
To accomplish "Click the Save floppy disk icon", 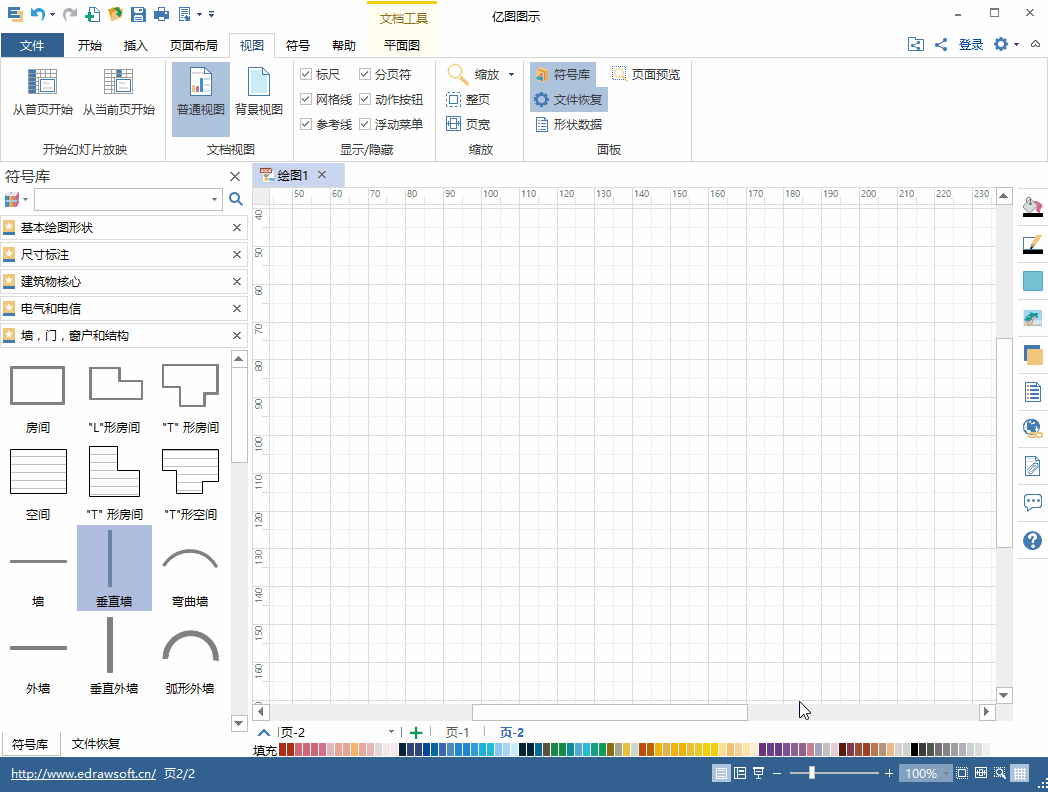I will 138,13.
